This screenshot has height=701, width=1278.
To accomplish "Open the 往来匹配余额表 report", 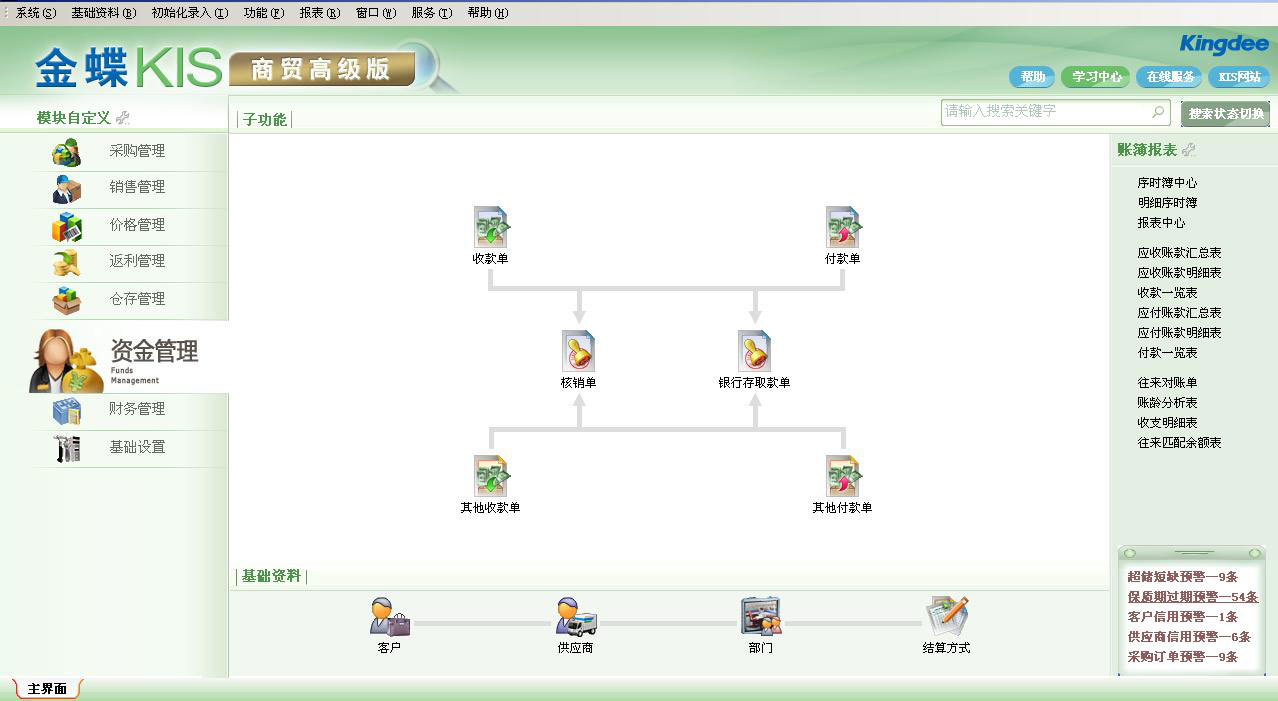I will pos(1179,443).
